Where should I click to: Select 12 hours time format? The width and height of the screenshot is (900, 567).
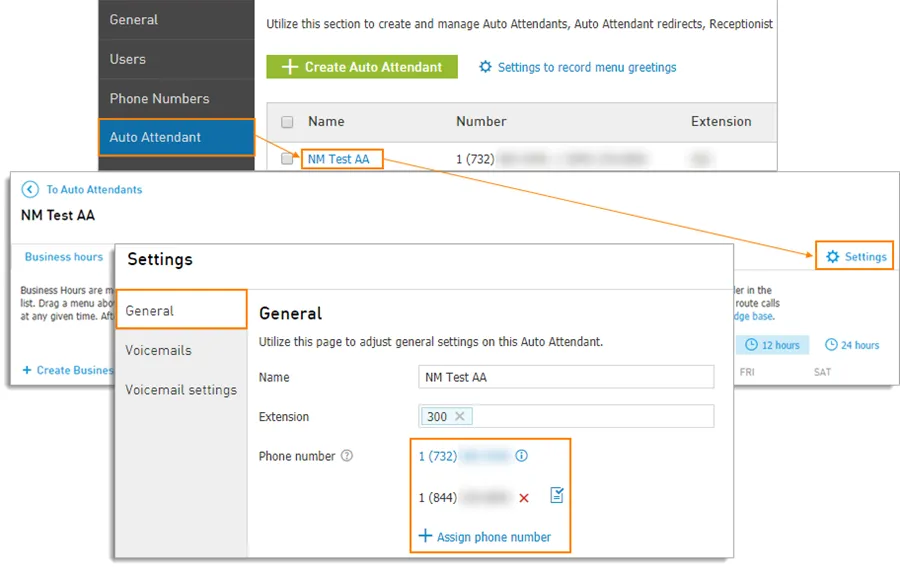click(x=773, y=345)
